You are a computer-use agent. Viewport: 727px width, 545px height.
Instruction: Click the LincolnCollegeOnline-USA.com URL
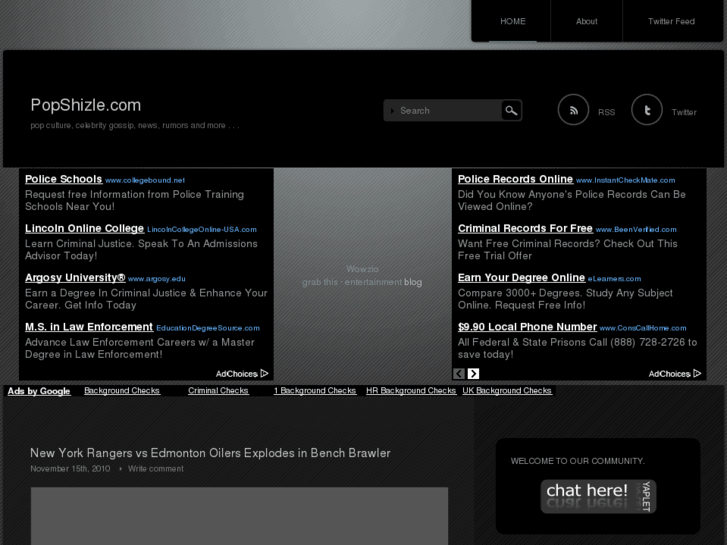(202, 230)
